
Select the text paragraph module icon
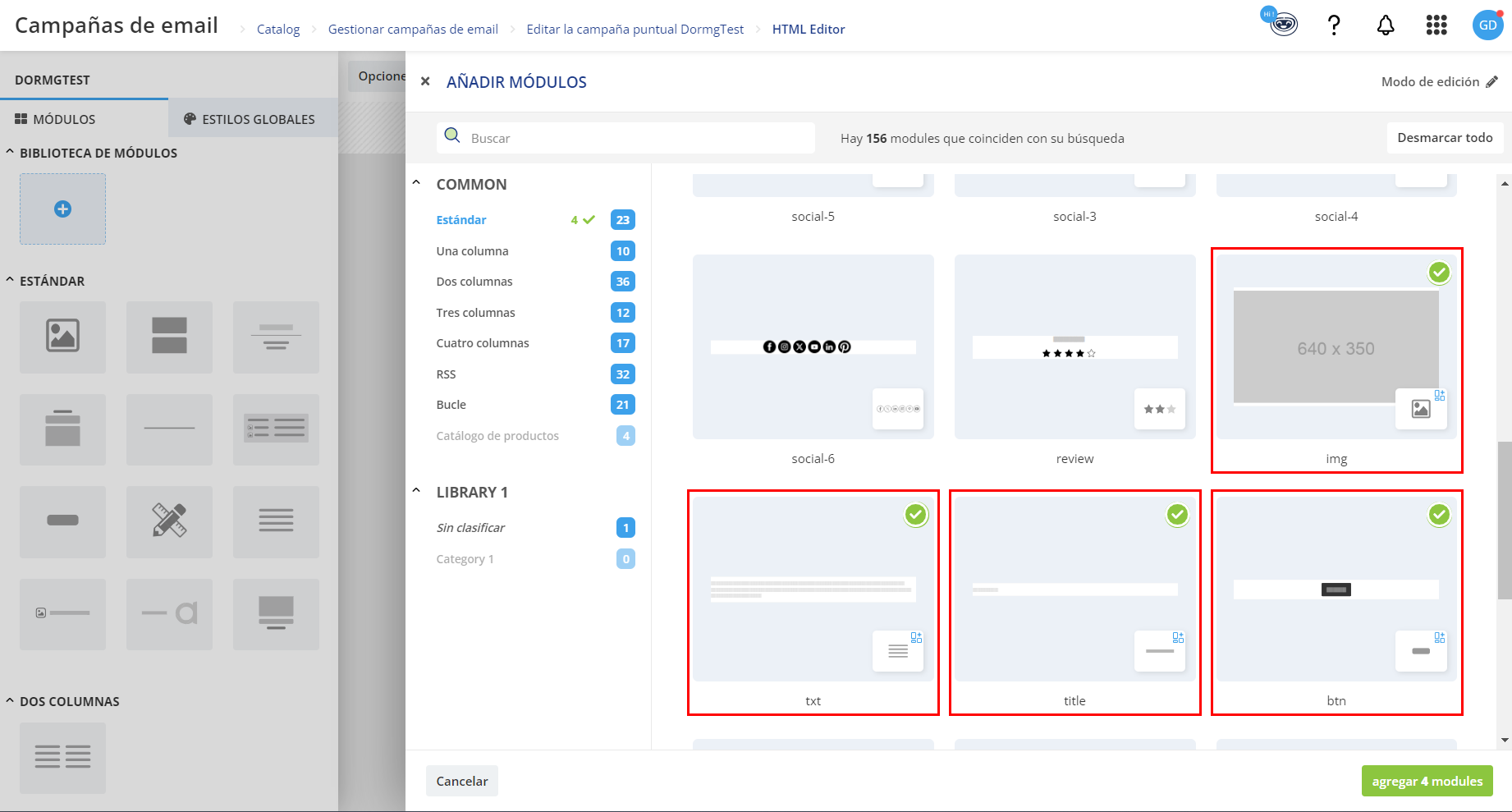pos(276,521)
